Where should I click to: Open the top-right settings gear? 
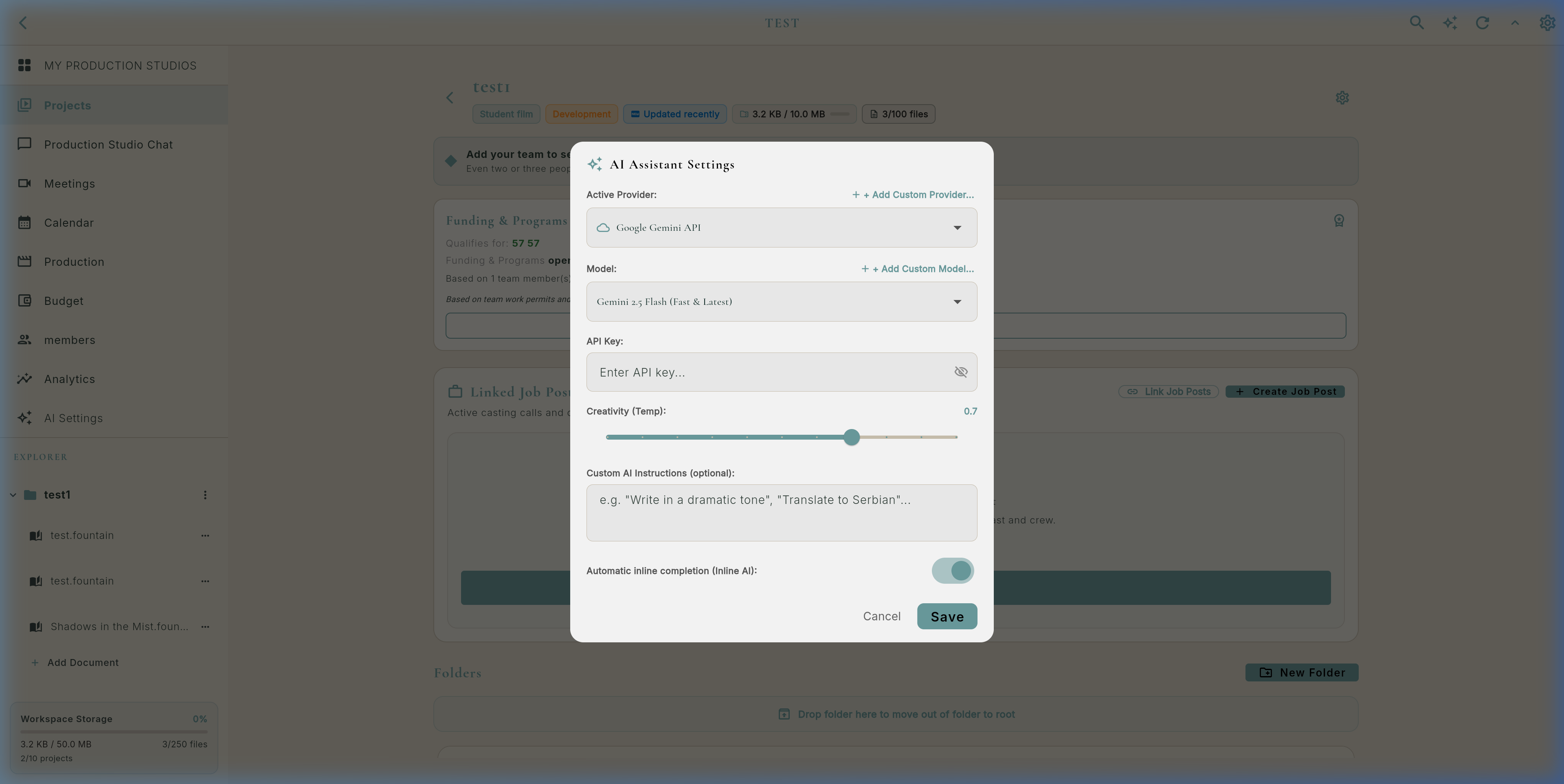tap(1547, 22)
